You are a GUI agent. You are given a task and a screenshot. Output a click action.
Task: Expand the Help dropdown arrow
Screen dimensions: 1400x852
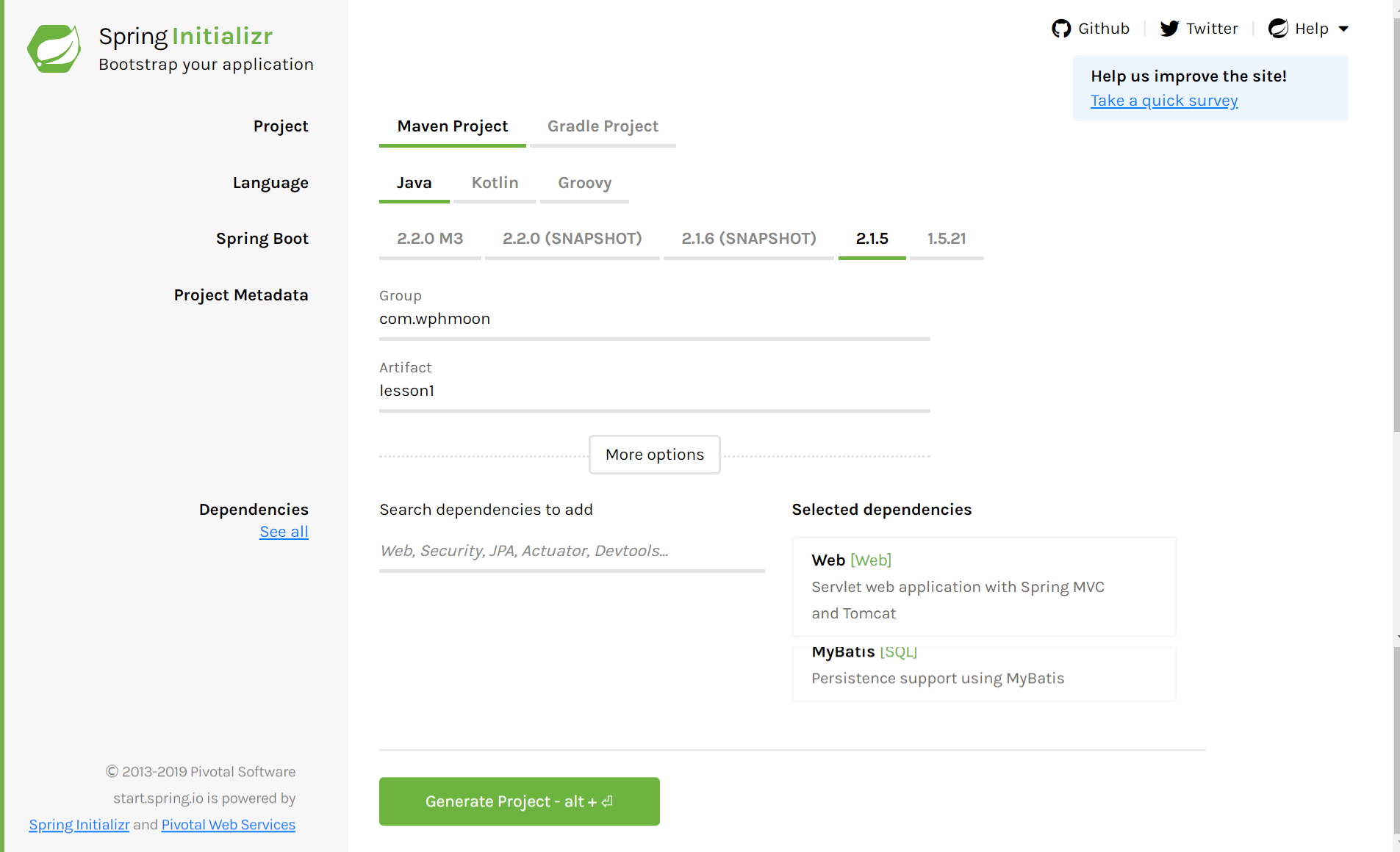(1343, 29)
